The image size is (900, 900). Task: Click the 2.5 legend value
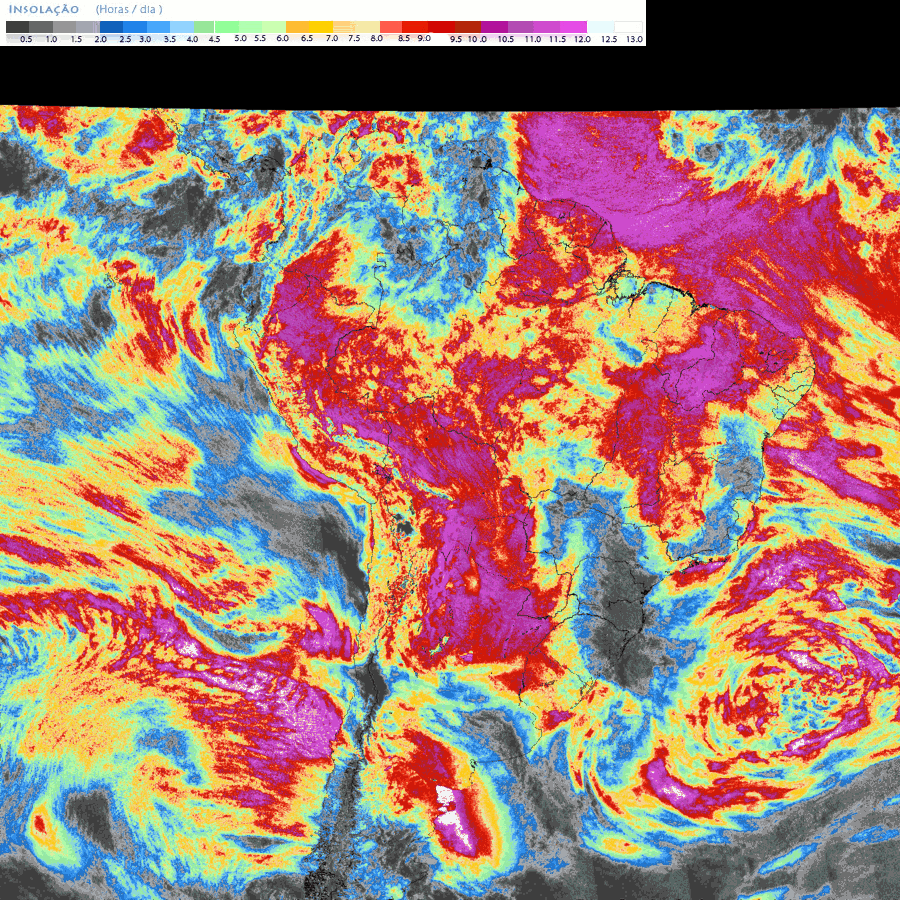[x=125, y=39]
